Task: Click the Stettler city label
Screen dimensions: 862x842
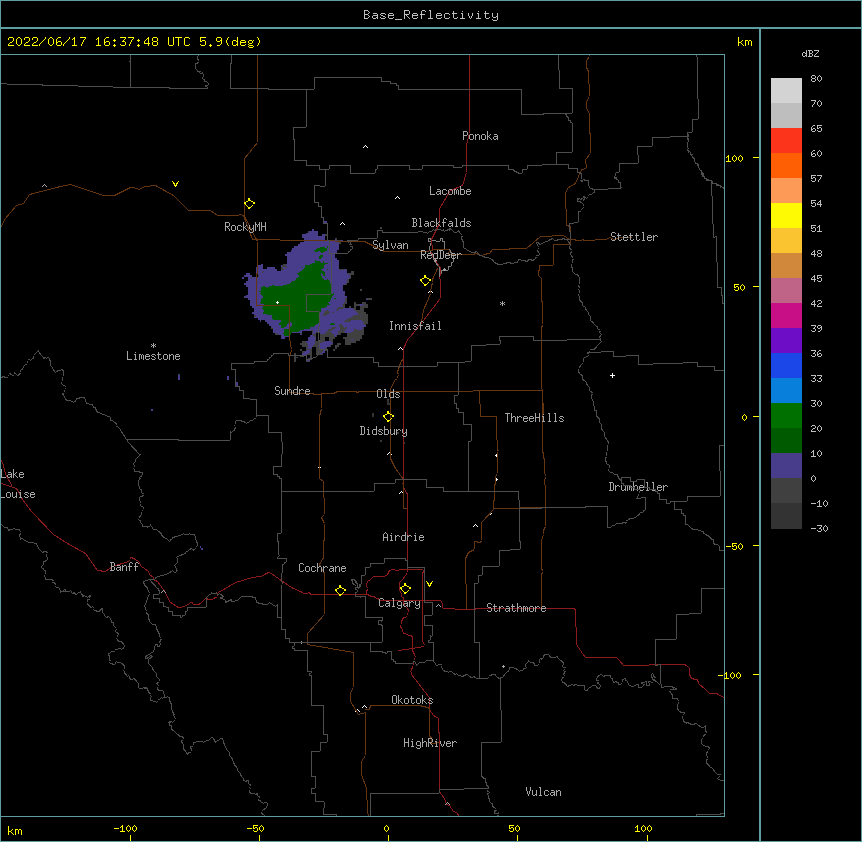Action: pyautogui.click(x=634, y=237)
